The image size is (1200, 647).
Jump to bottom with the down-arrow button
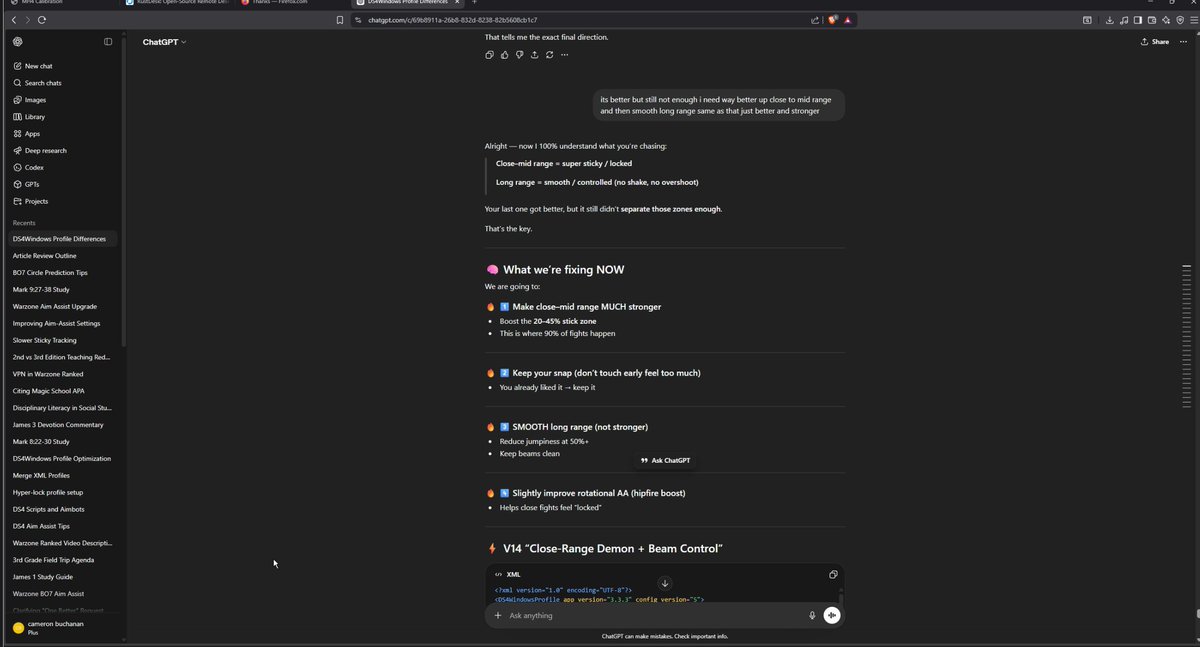(665, 583)
